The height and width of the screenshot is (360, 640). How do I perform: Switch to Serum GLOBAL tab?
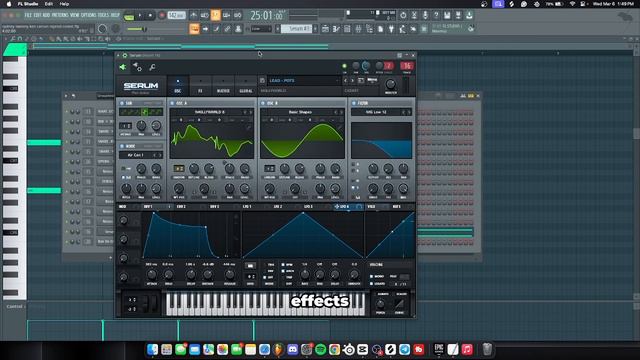[246, 86]
